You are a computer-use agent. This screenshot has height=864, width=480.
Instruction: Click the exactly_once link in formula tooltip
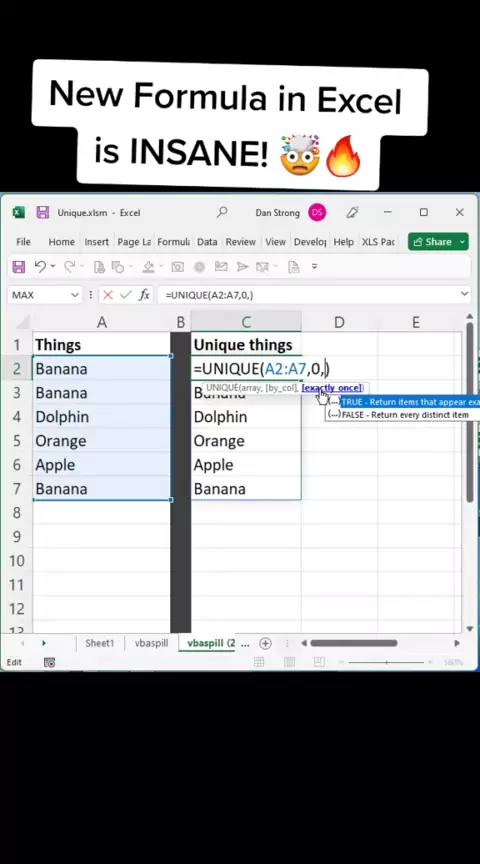(332, 388)
